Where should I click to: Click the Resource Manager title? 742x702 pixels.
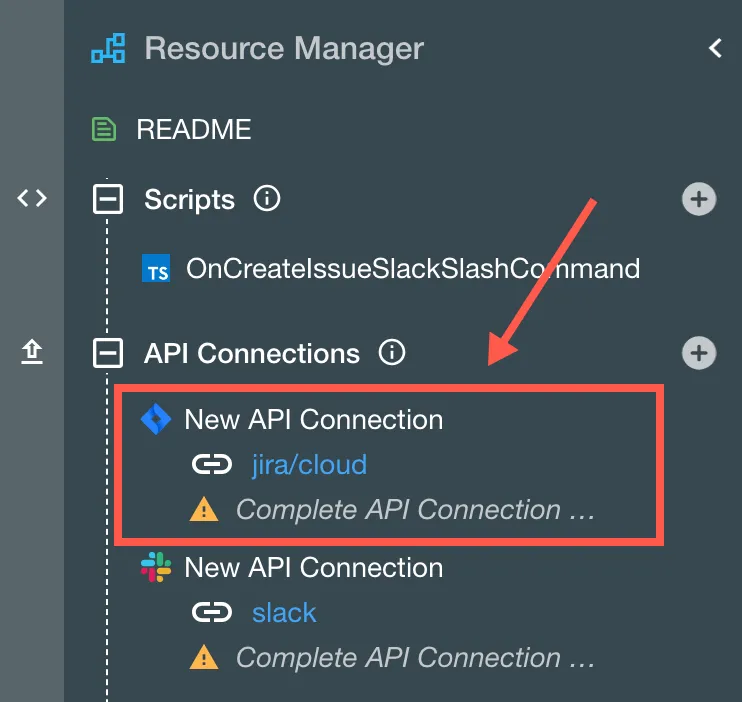coord(284,48)
